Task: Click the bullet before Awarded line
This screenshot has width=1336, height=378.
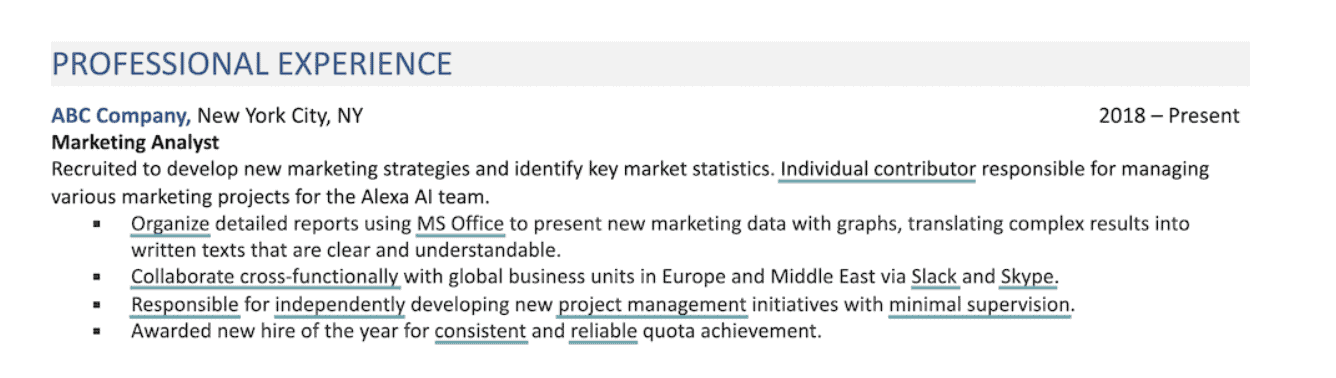Action: [97, 331]
